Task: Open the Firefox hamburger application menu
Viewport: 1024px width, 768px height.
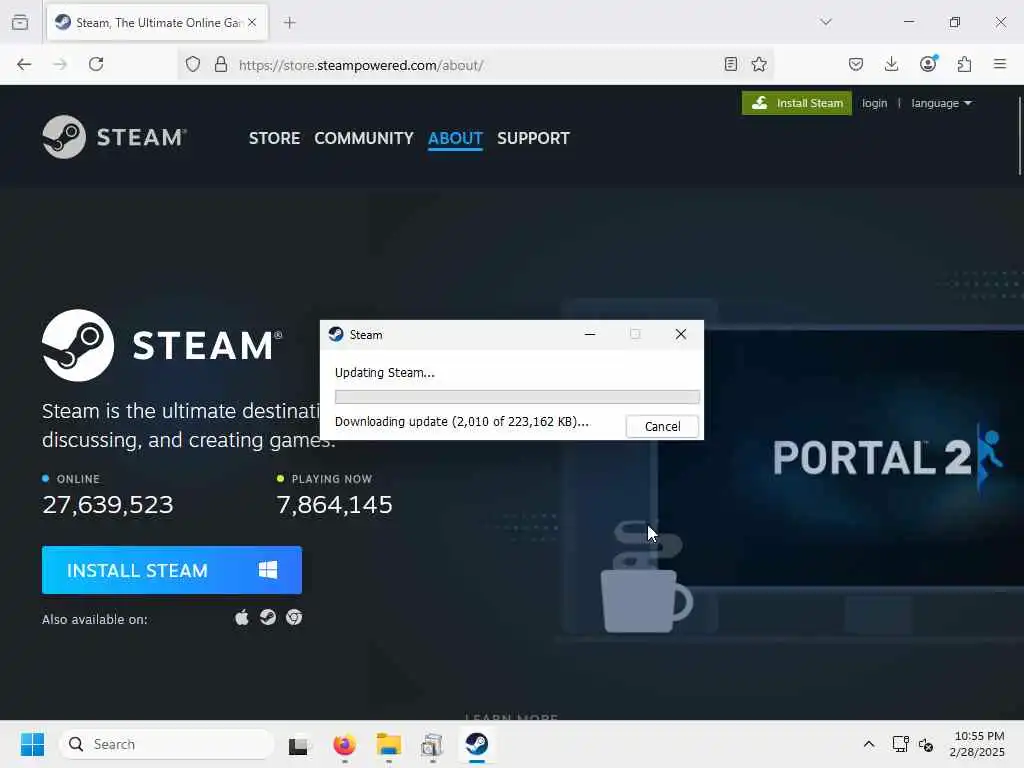Action: coord(1000,64)
